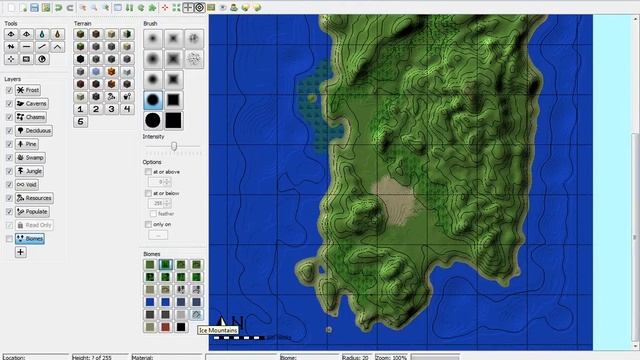The height and width of the screenshot is (360, 640).
Task: Select the teal water droplet flood tool
Action: [x=42, y=34]
